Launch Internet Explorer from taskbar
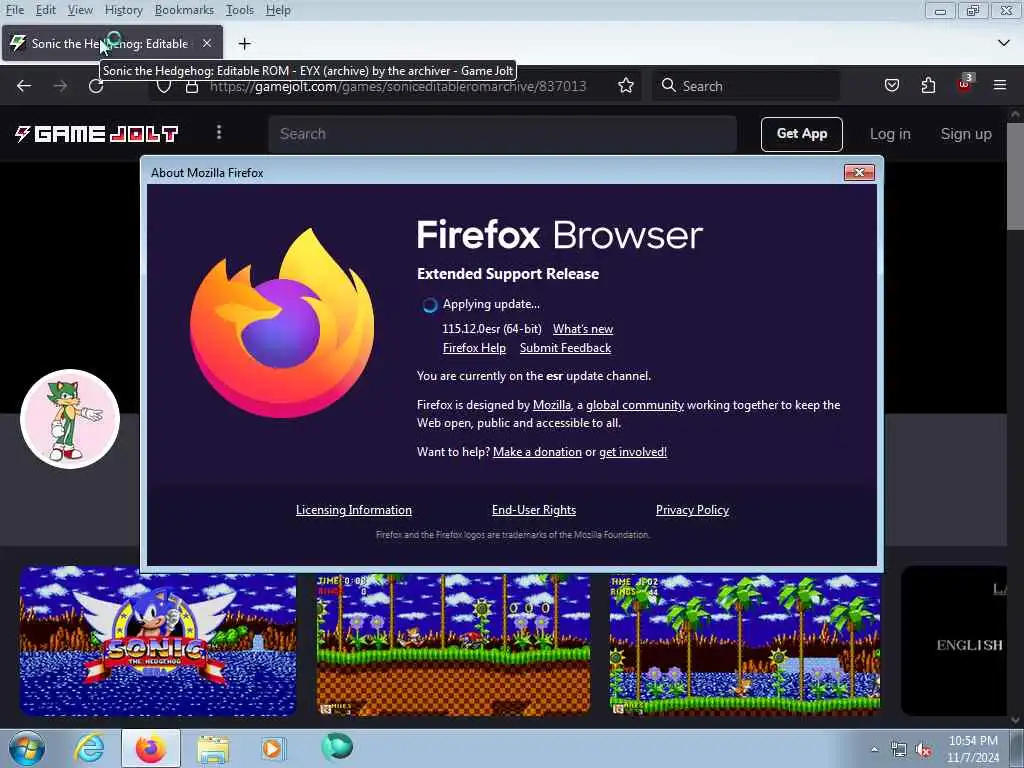This screenshot has width=1024, height=768. pyautogui.click(x=89, y=748)
